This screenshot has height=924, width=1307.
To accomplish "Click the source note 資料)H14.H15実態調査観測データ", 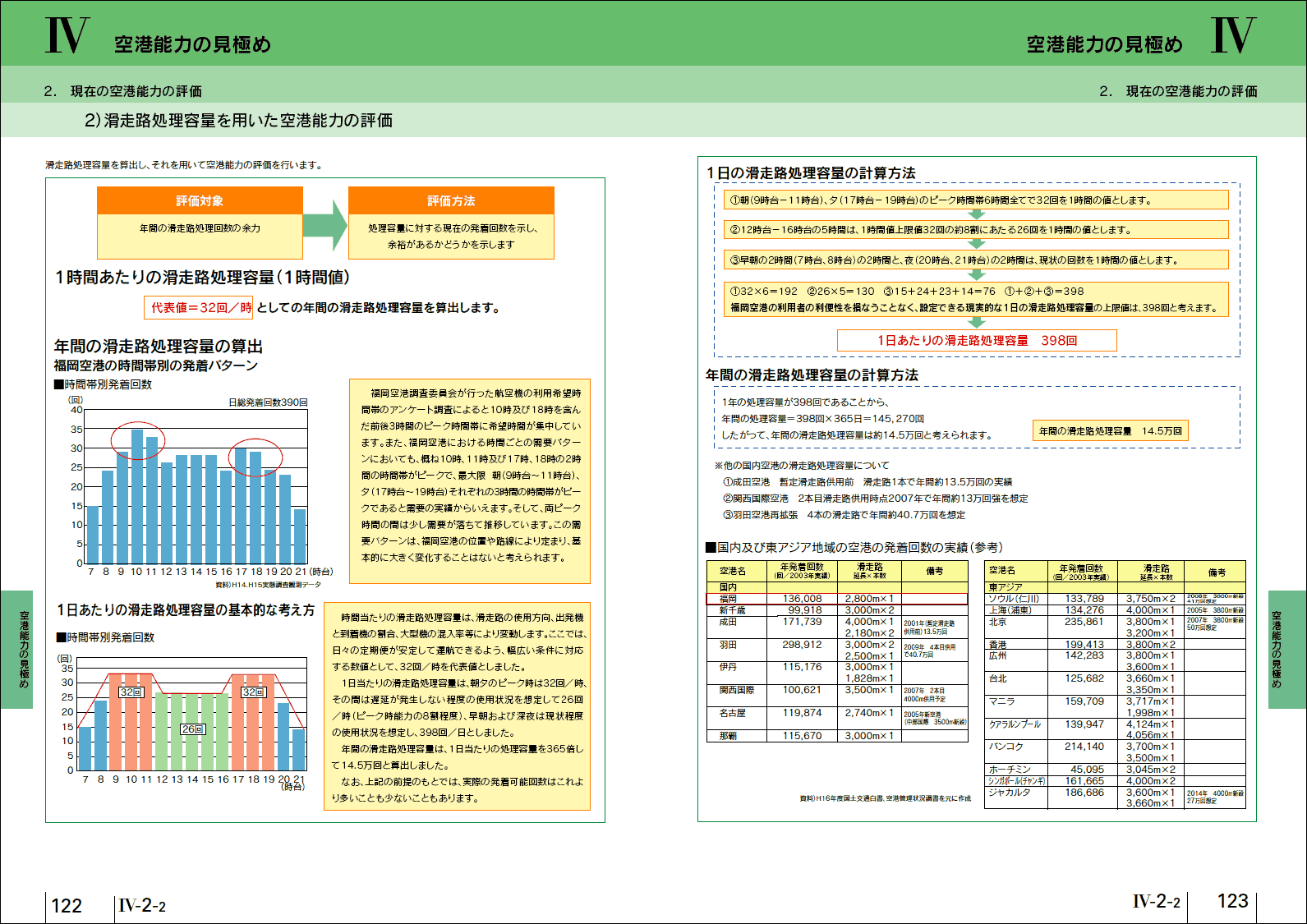I will click(x=268, y=585).
